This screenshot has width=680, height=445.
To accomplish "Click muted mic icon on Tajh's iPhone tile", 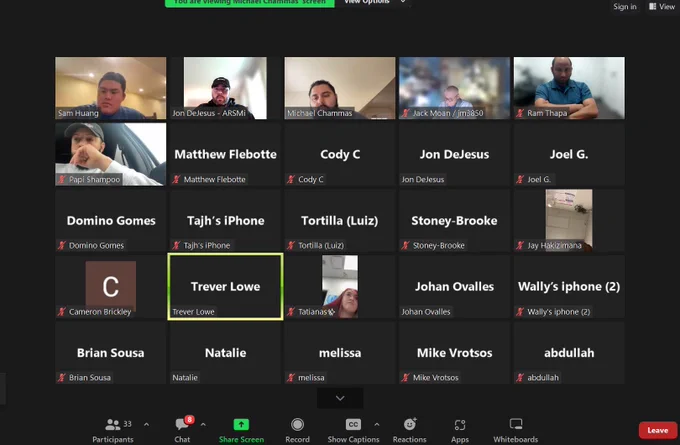I will (176, 245).
